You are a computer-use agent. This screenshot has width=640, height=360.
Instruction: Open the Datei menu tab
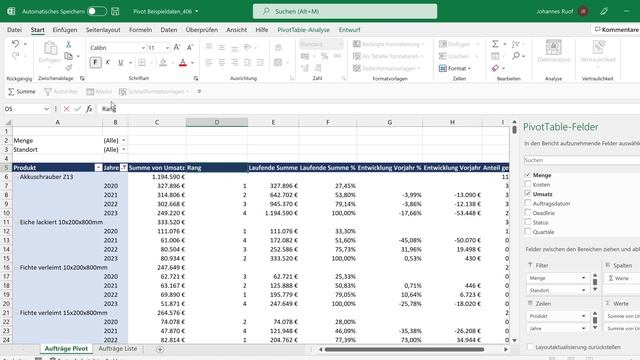(x=14, y=30)
